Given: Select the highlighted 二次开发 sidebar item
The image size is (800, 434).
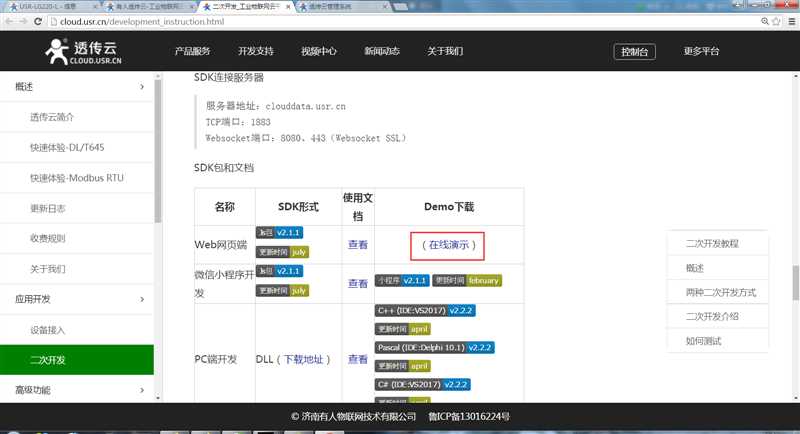Looking at the screenshot, I should coord(77,360).
